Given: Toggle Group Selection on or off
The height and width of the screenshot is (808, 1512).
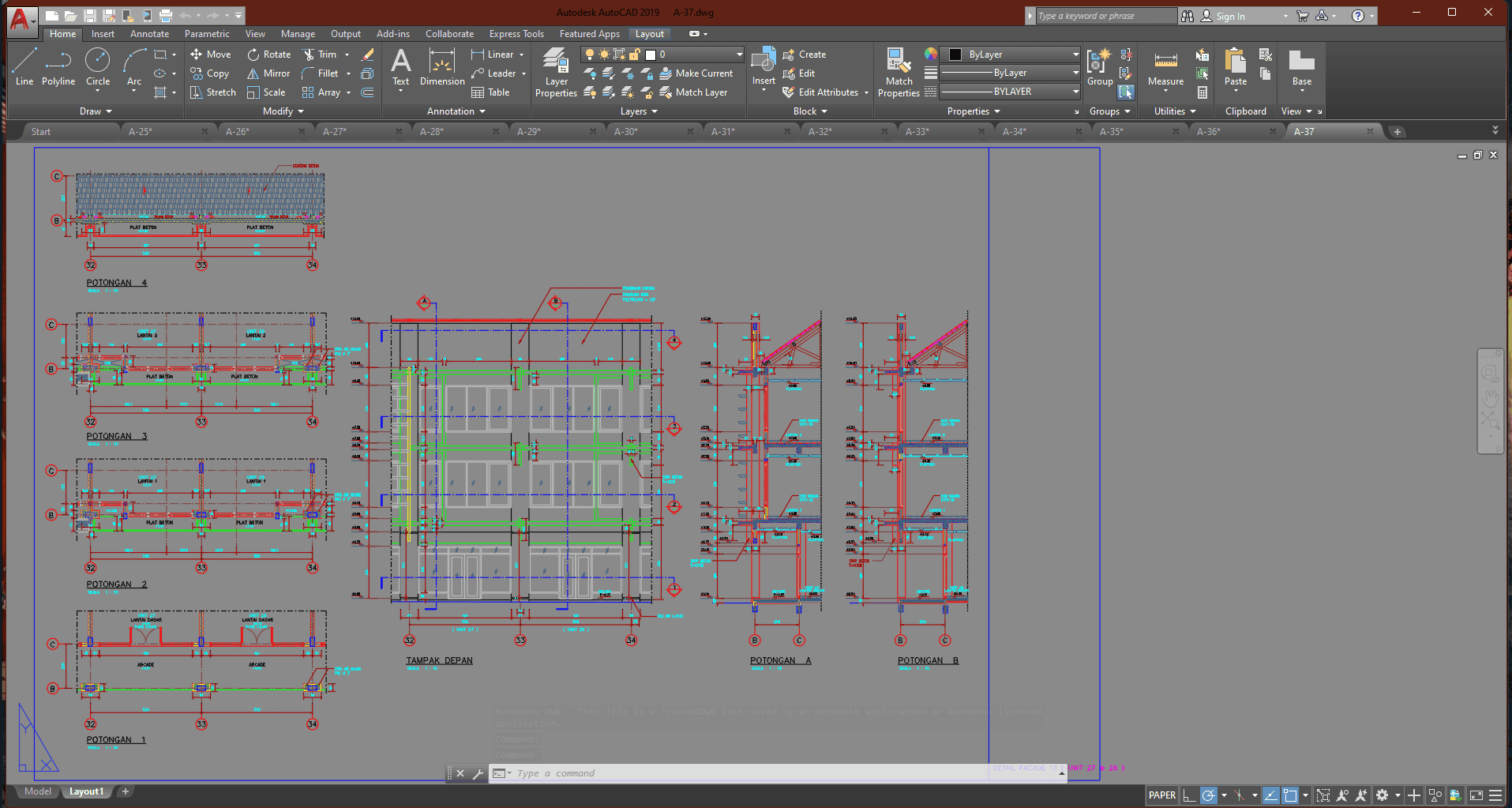Looking at the screenshot, I should [1126, 92].
